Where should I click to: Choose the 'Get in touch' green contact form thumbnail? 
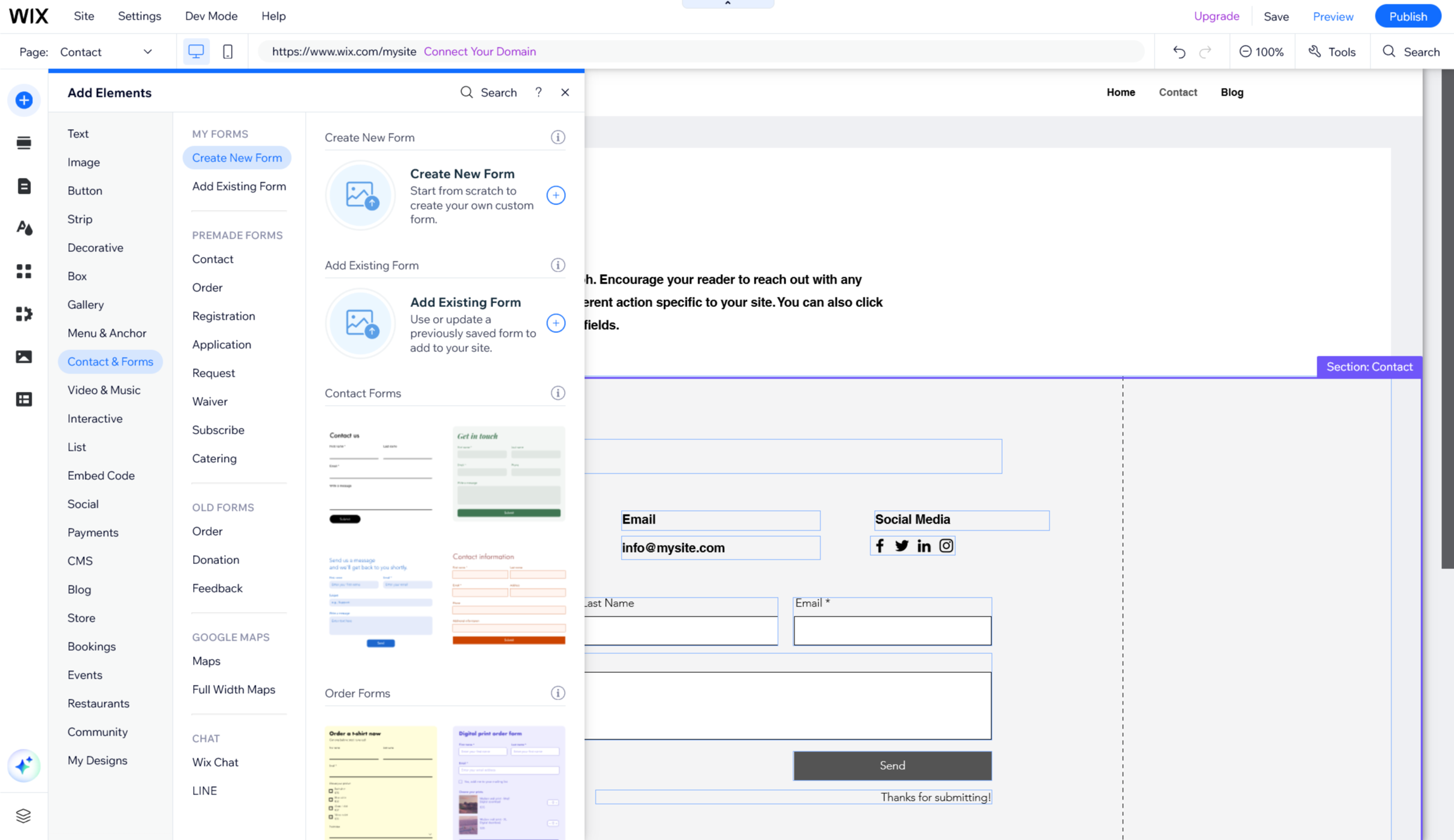[509, 473]
